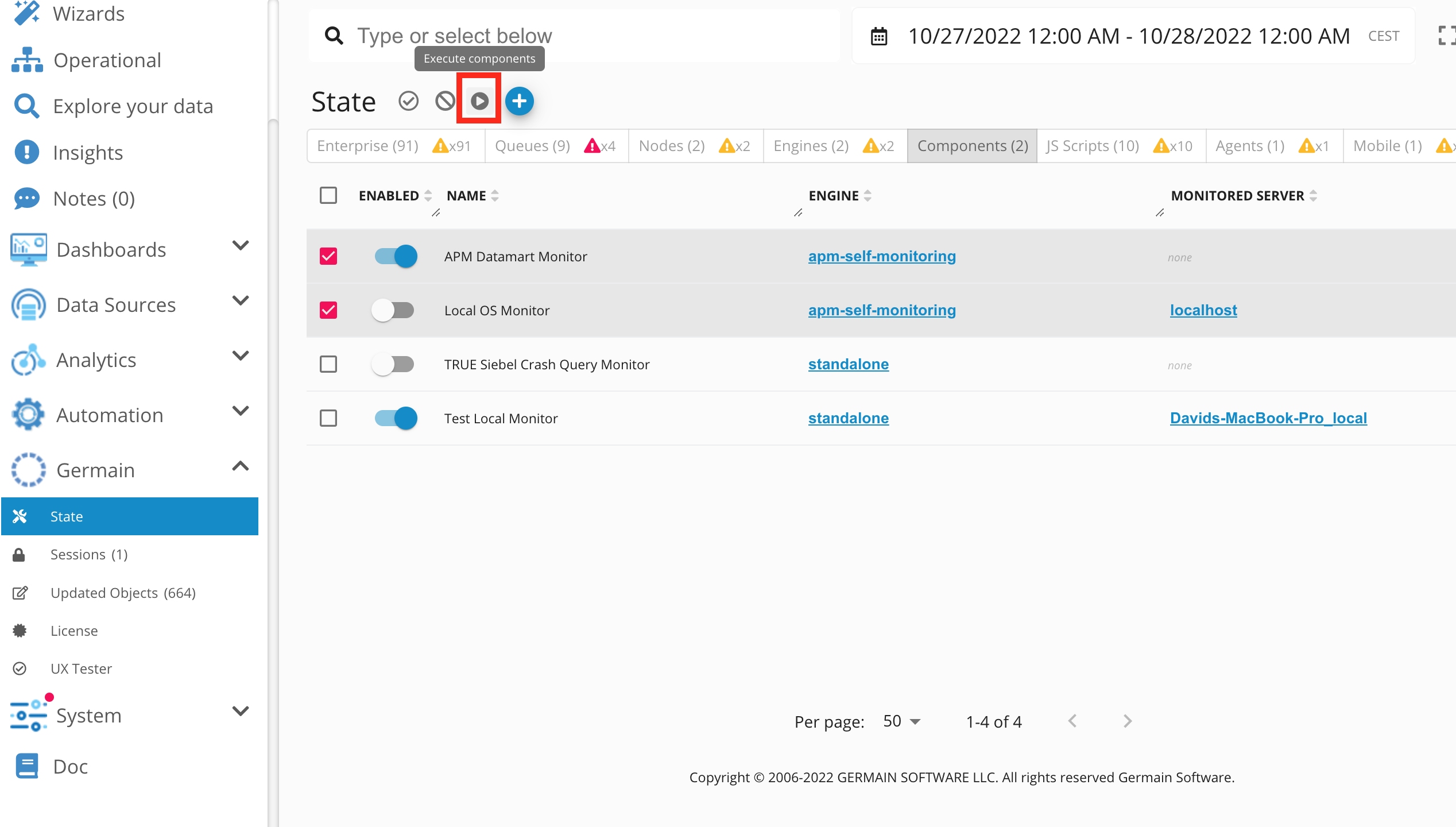1456x827 pixels.
Task: Switch to the Queues (9) tab
Action: pyautogui.click(x=532, y=146)
